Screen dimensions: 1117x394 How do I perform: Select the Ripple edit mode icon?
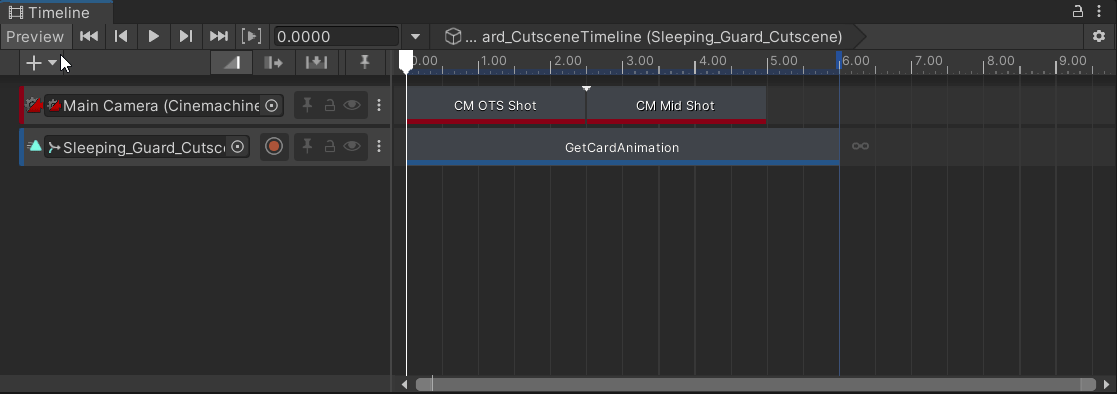click(x=274, y=63)
